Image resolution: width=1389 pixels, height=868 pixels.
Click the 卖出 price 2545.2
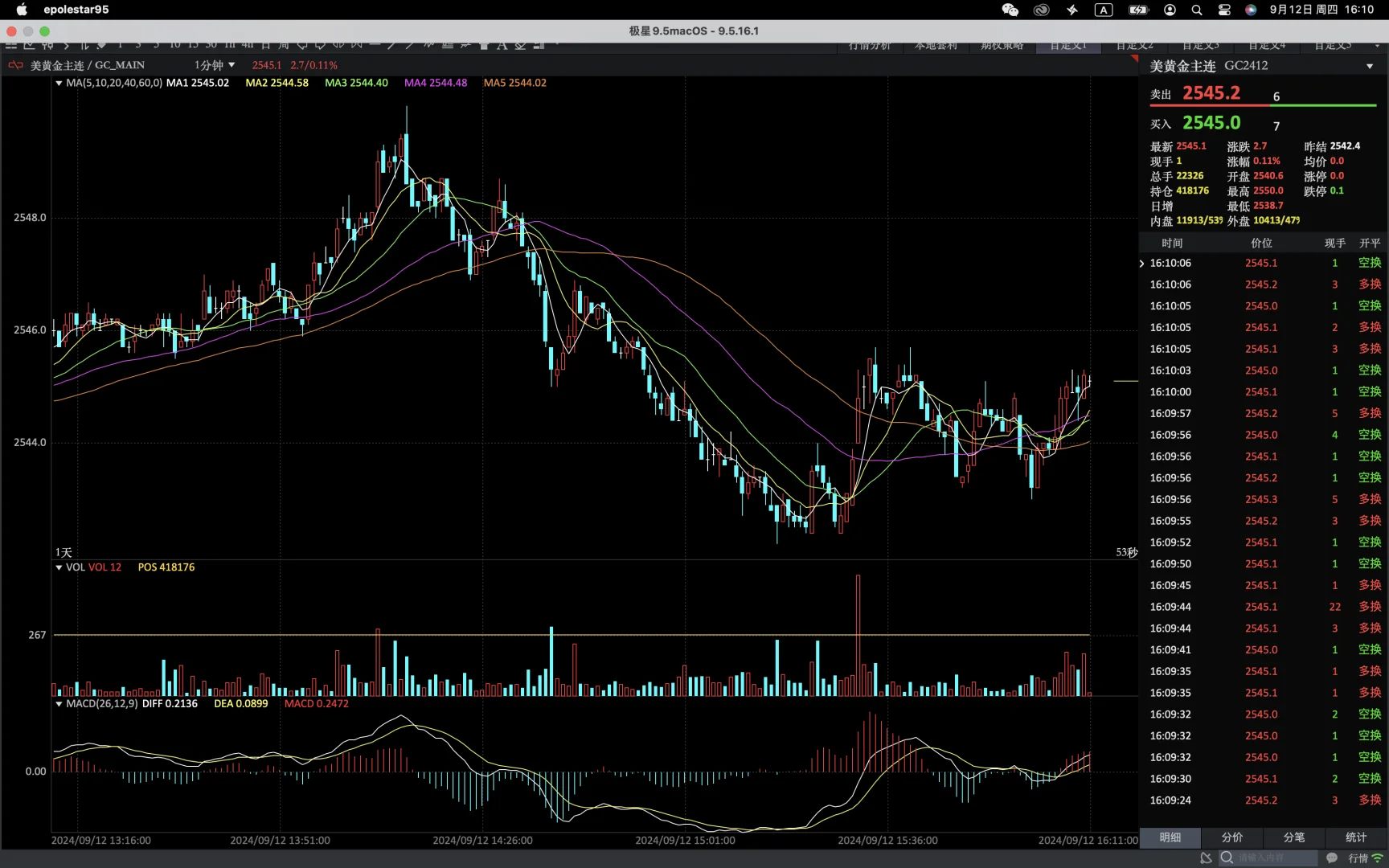pos(1211,93)
